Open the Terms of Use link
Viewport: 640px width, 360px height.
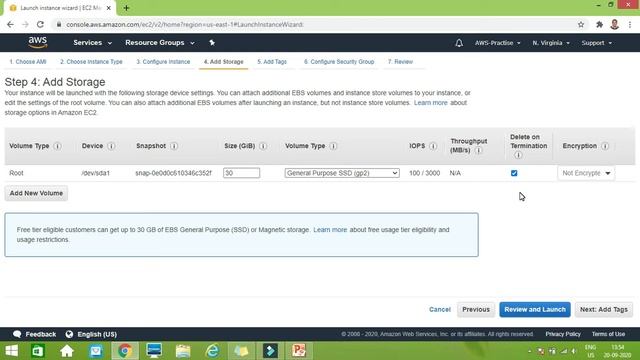click(608, 334)
